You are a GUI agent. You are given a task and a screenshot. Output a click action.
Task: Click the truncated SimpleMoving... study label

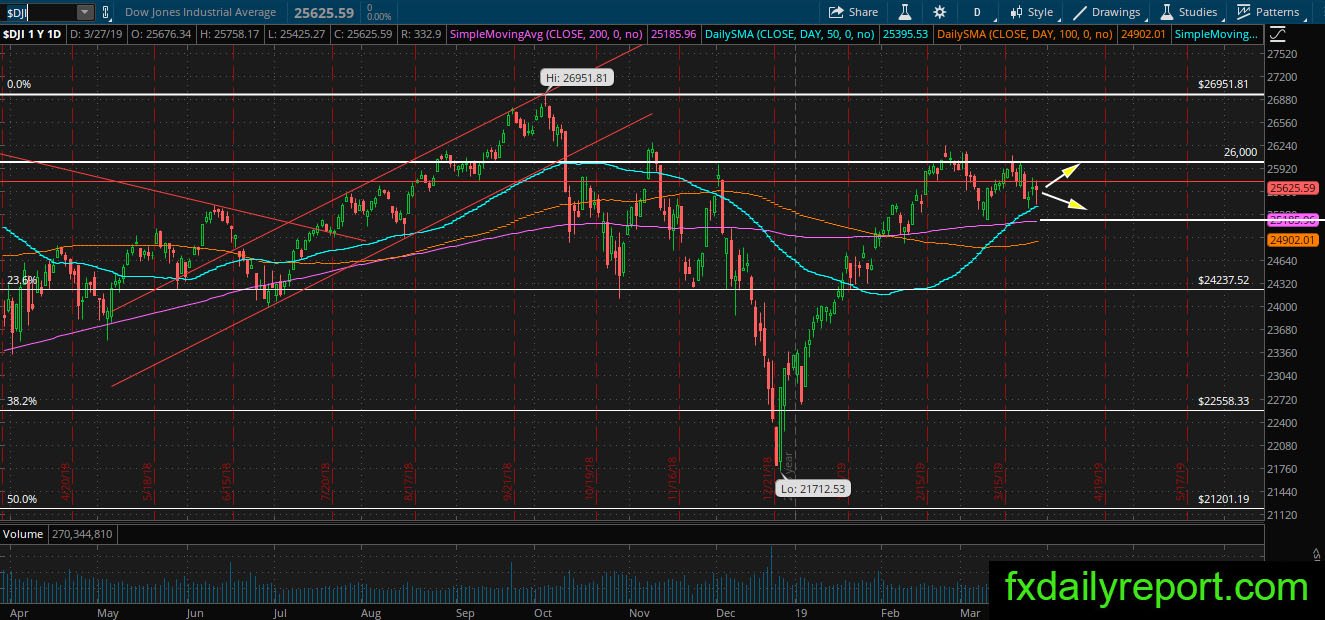click(x=1216, y=34)
